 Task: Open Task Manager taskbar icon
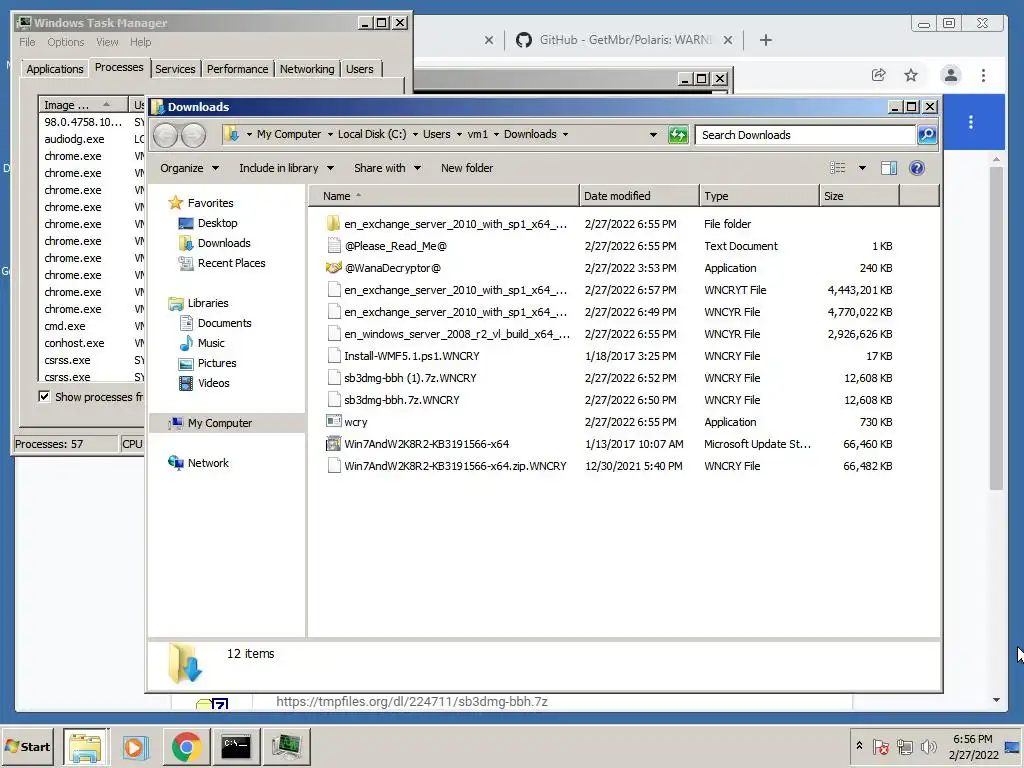pyautogui.click(x=287, y=746)
